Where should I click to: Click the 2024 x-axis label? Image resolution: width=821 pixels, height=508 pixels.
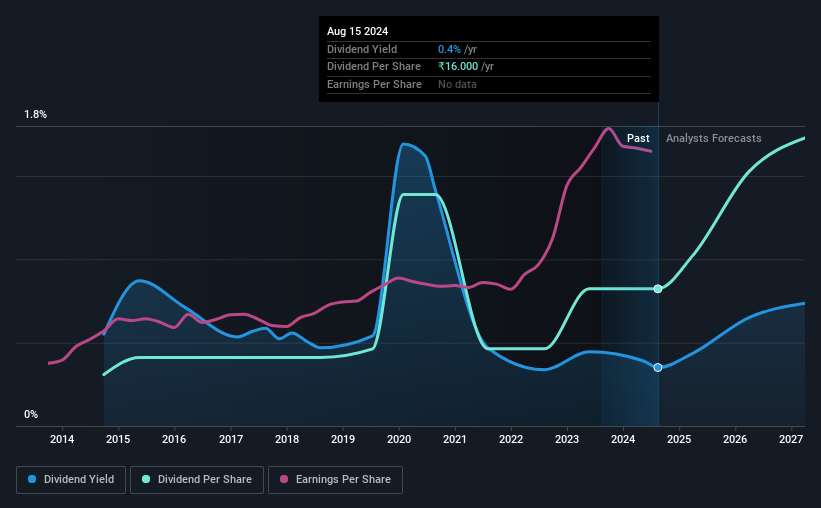click(623, 439)
